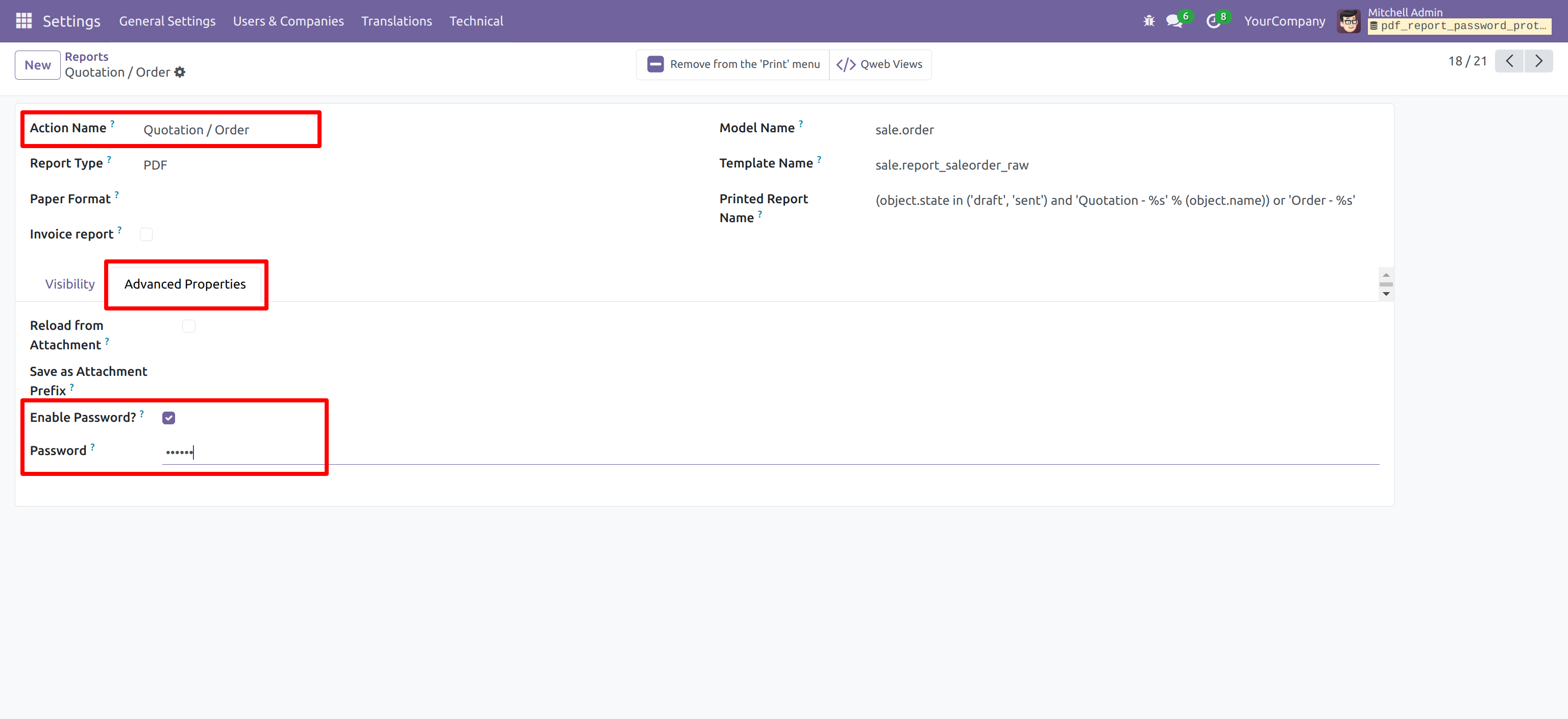Click Remove from the 'Print' menu button
The image size is (1568, 719).
[x=733, y=64]
